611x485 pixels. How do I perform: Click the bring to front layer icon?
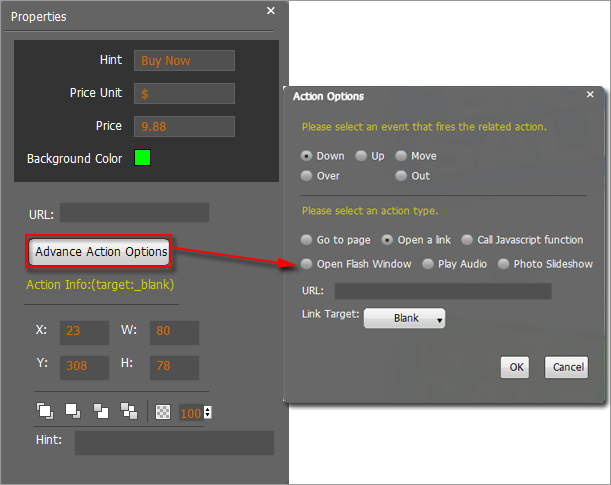[x=44, y=410]
